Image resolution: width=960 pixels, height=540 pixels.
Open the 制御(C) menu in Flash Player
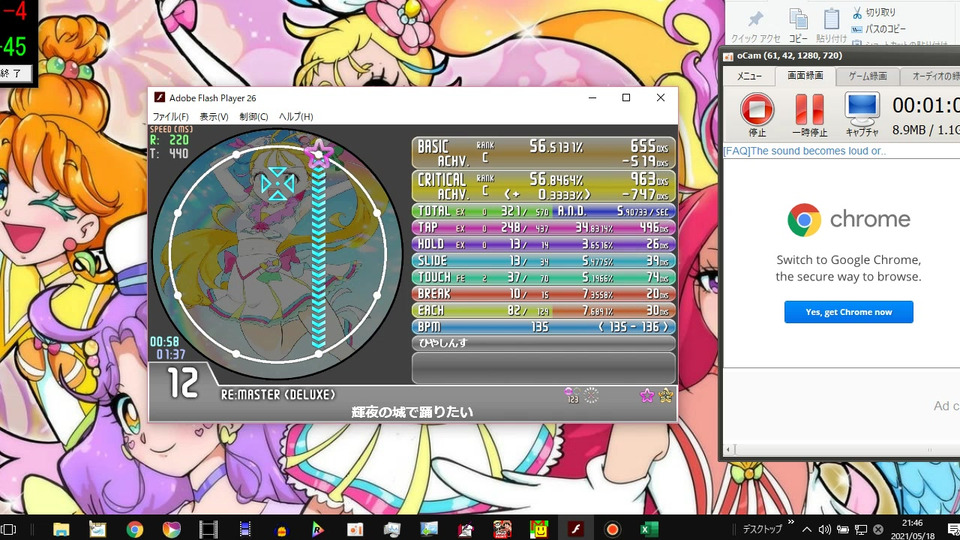253,116
